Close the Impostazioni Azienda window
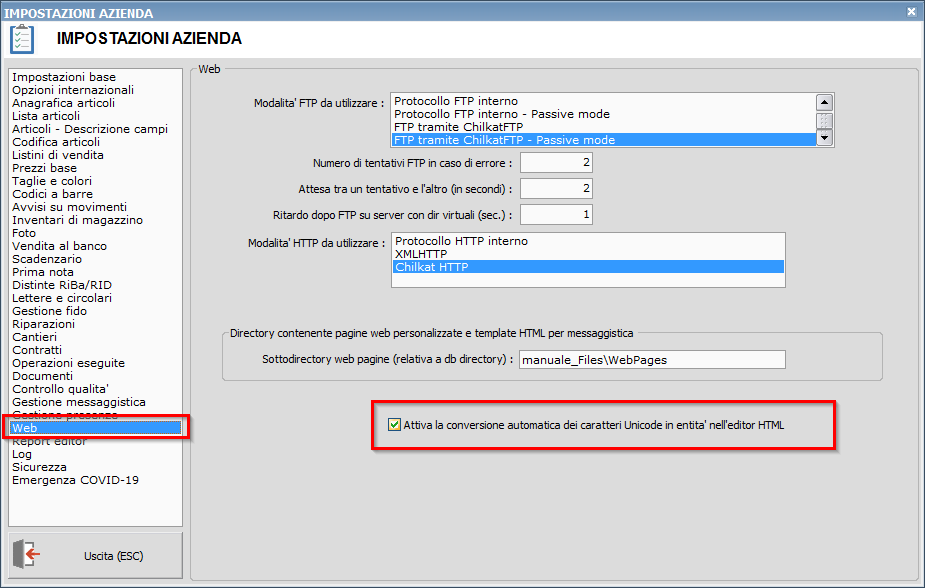The image size is (925, 588). [x=911, y=12]
